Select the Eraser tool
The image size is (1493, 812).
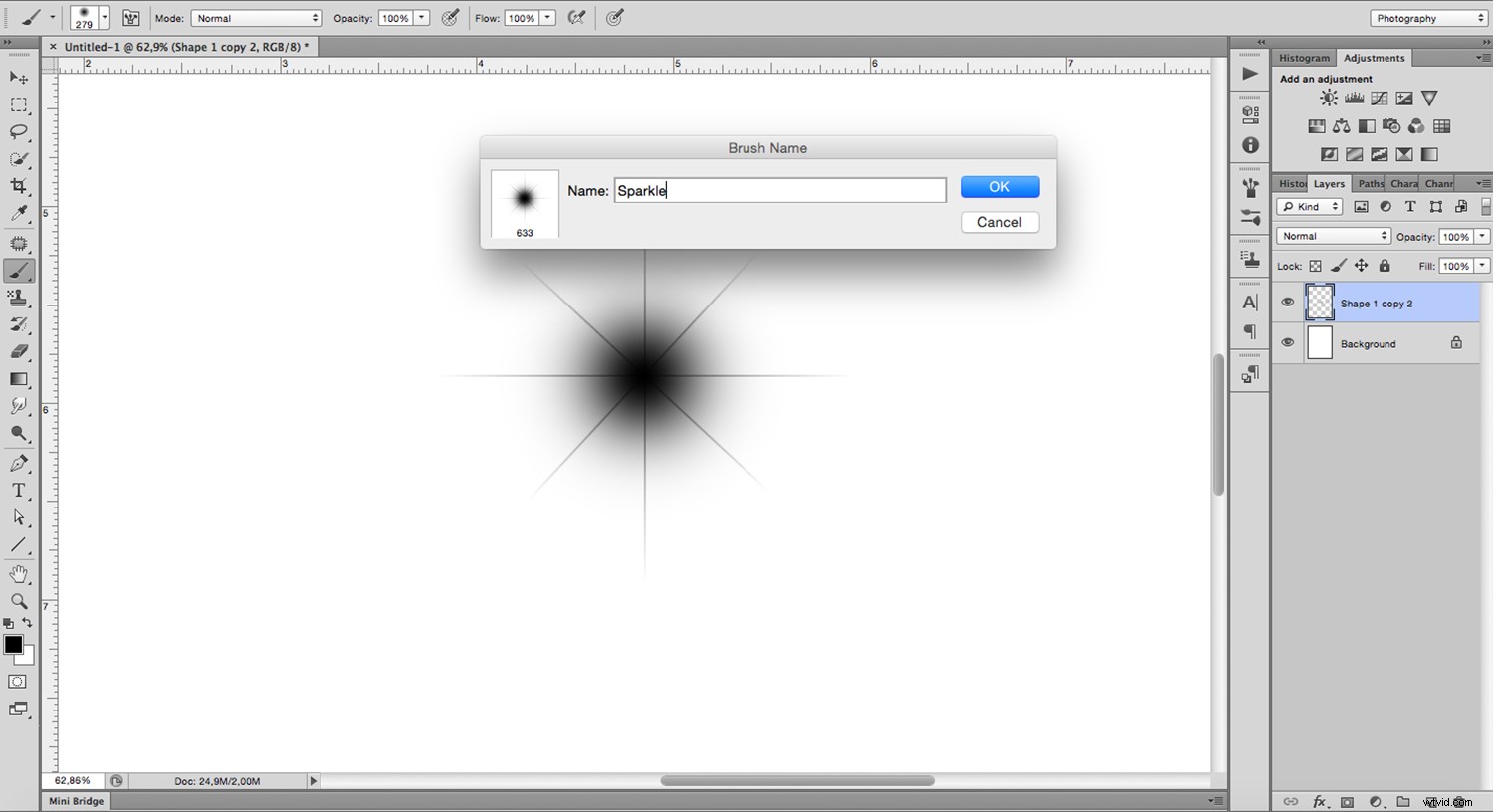(x=18, y=352)
